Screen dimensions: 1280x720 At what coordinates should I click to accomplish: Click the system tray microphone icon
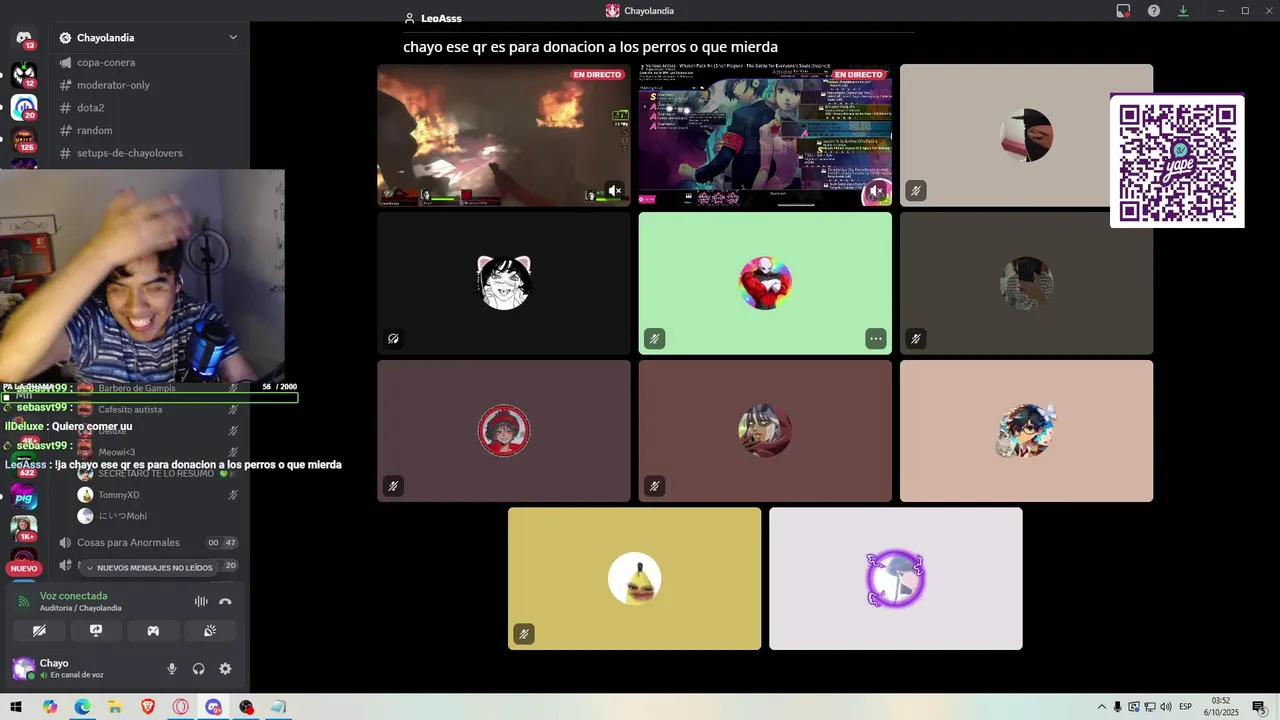[x=1118, y=707]
